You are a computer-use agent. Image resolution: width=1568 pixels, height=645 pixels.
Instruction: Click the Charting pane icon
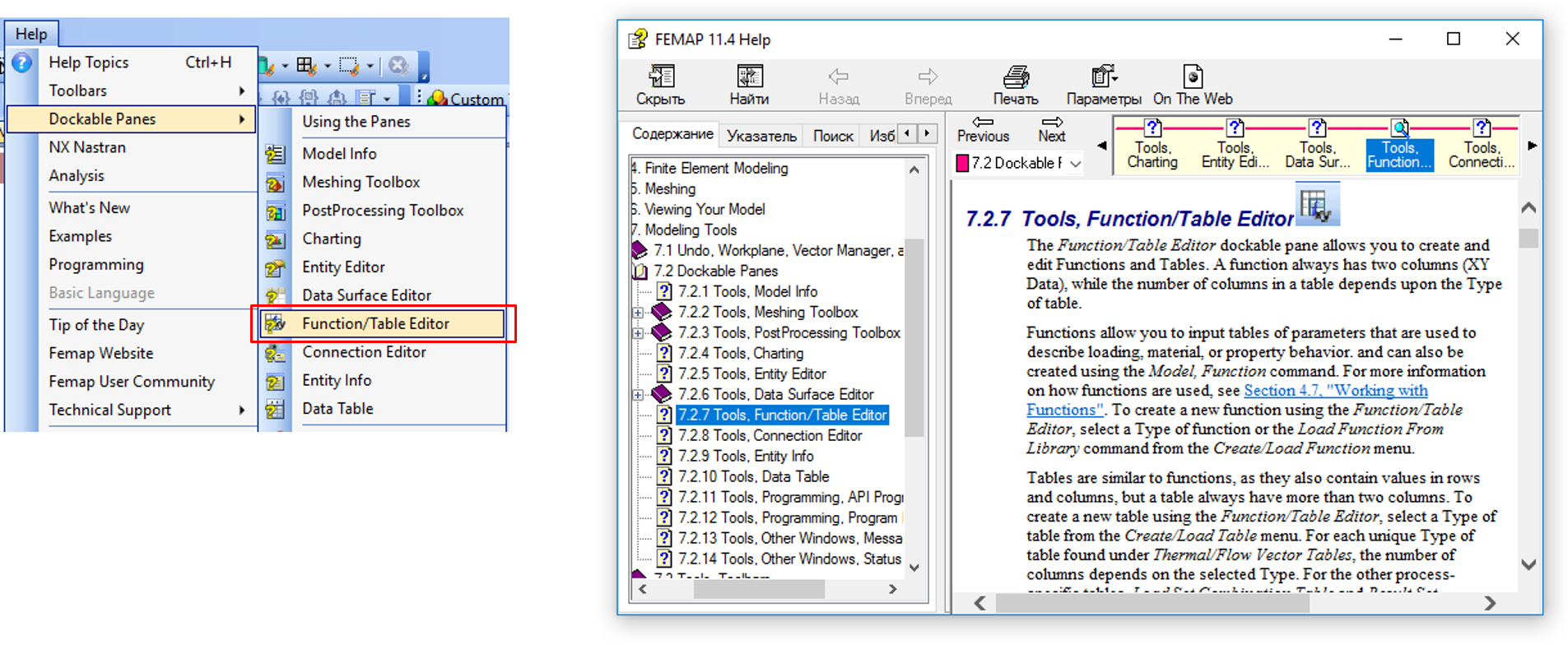point(275,239)
